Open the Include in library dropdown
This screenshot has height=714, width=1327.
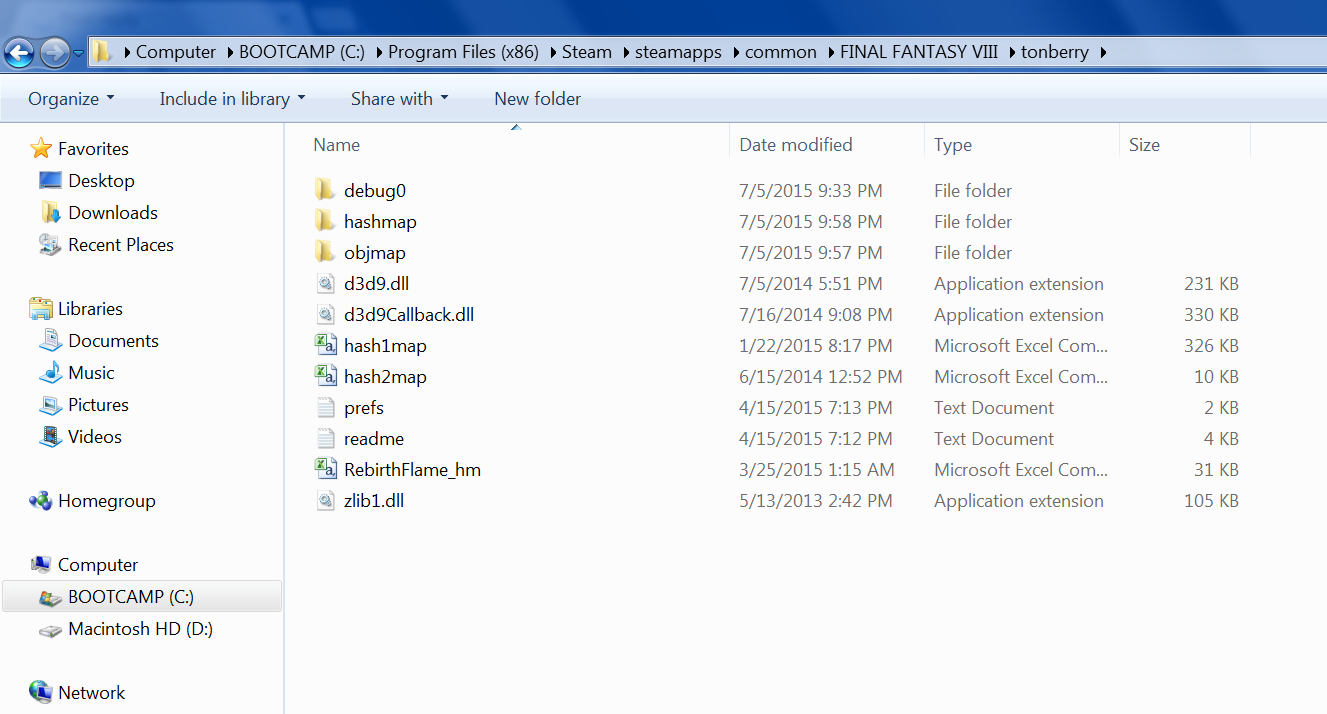(x=232, y=98)
